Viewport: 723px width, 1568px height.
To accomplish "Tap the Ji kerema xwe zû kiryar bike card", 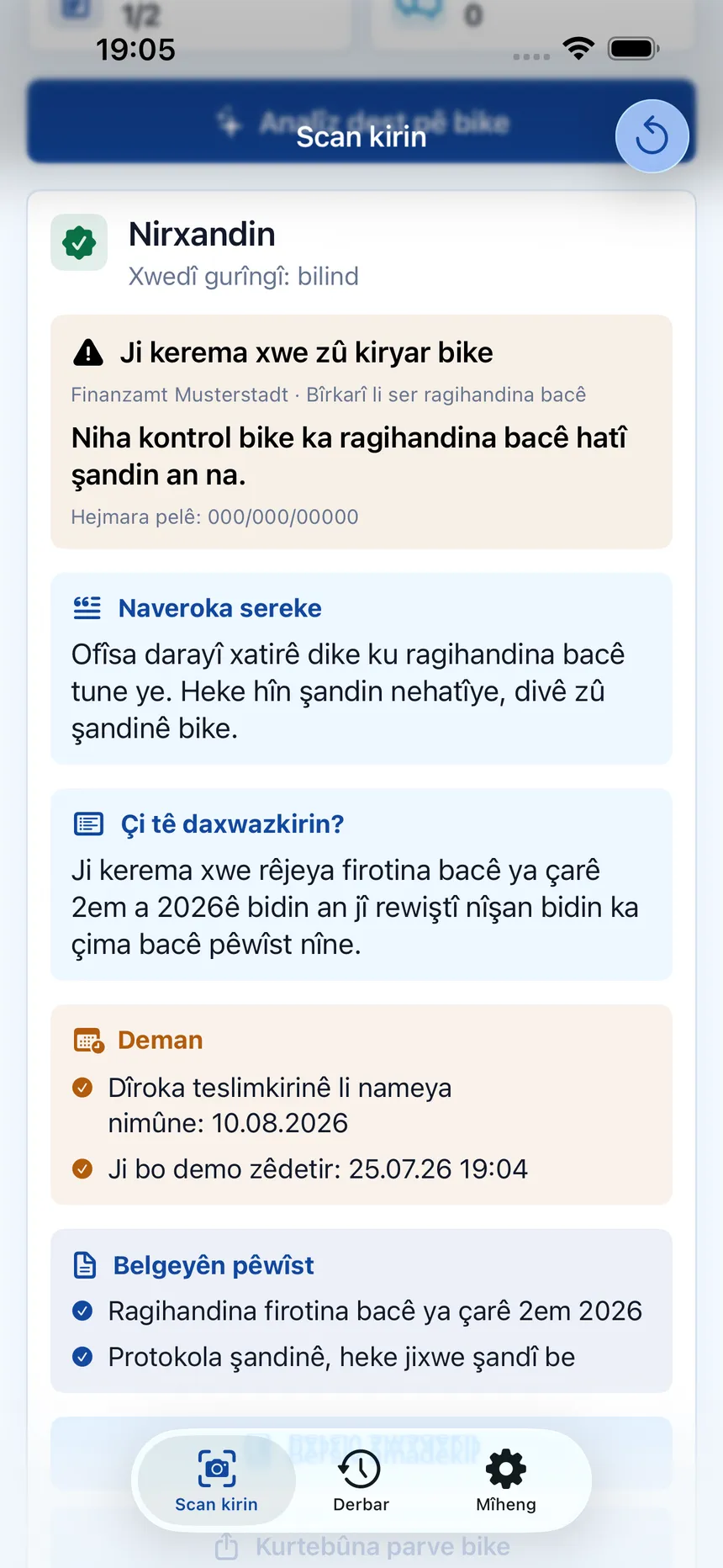I will pos(361,432).
